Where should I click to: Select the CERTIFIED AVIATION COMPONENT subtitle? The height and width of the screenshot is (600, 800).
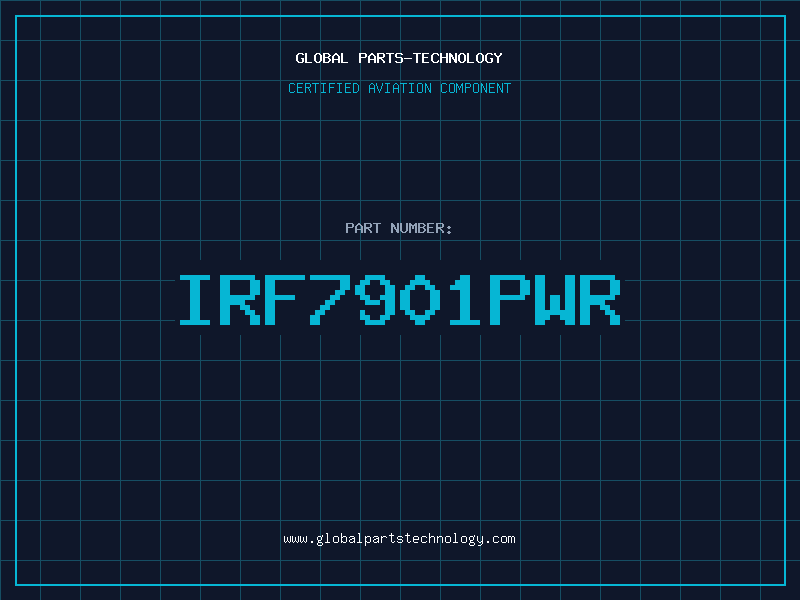coord(399,88)
